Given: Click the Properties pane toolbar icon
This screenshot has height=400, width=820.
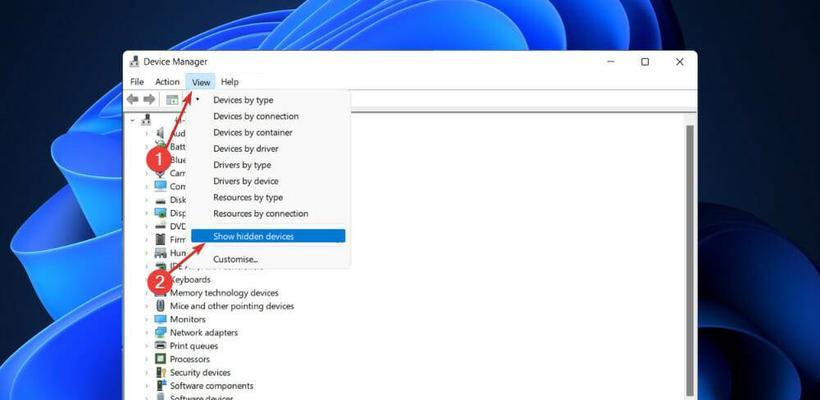Looking at the screenshot, I should 172,100.
